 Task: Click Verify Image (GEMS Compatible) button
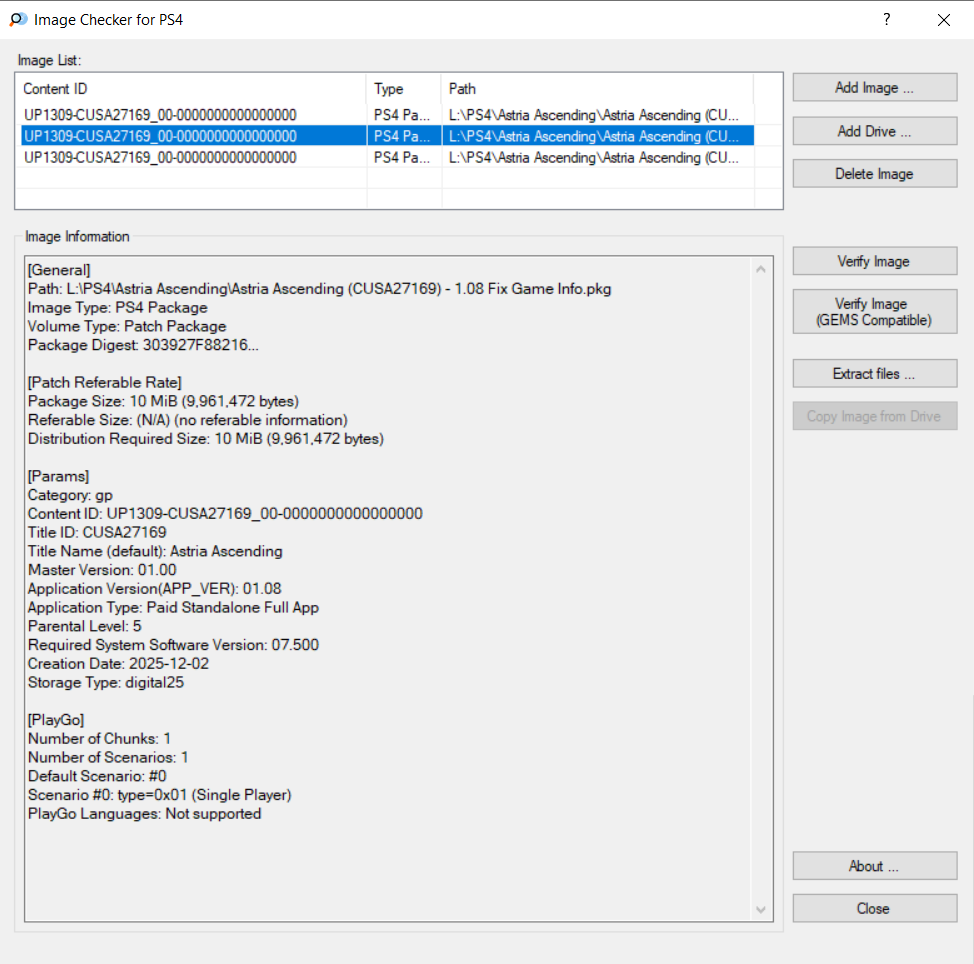[874, 312]
